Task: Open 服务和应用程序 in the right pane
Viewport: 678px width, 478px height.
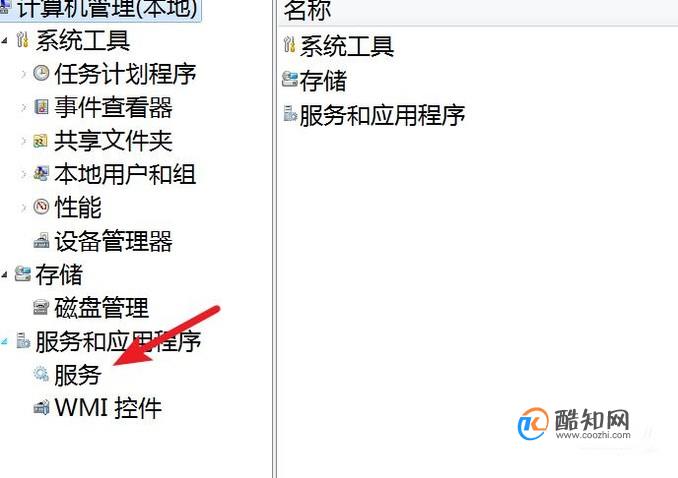Action: [x=382, y=115]
